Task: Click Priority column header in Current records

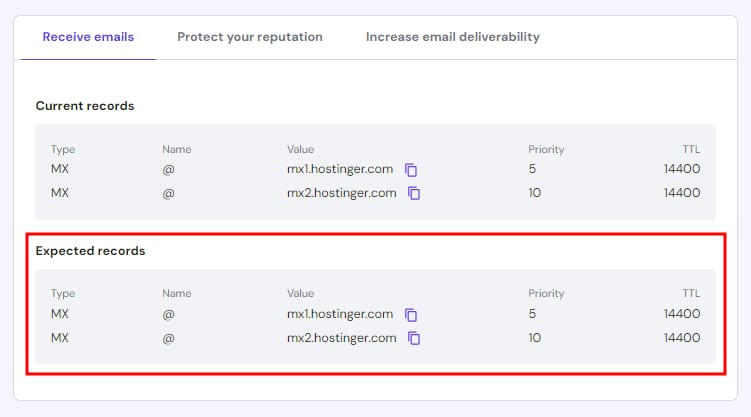Action: click(x=546, y=149)
